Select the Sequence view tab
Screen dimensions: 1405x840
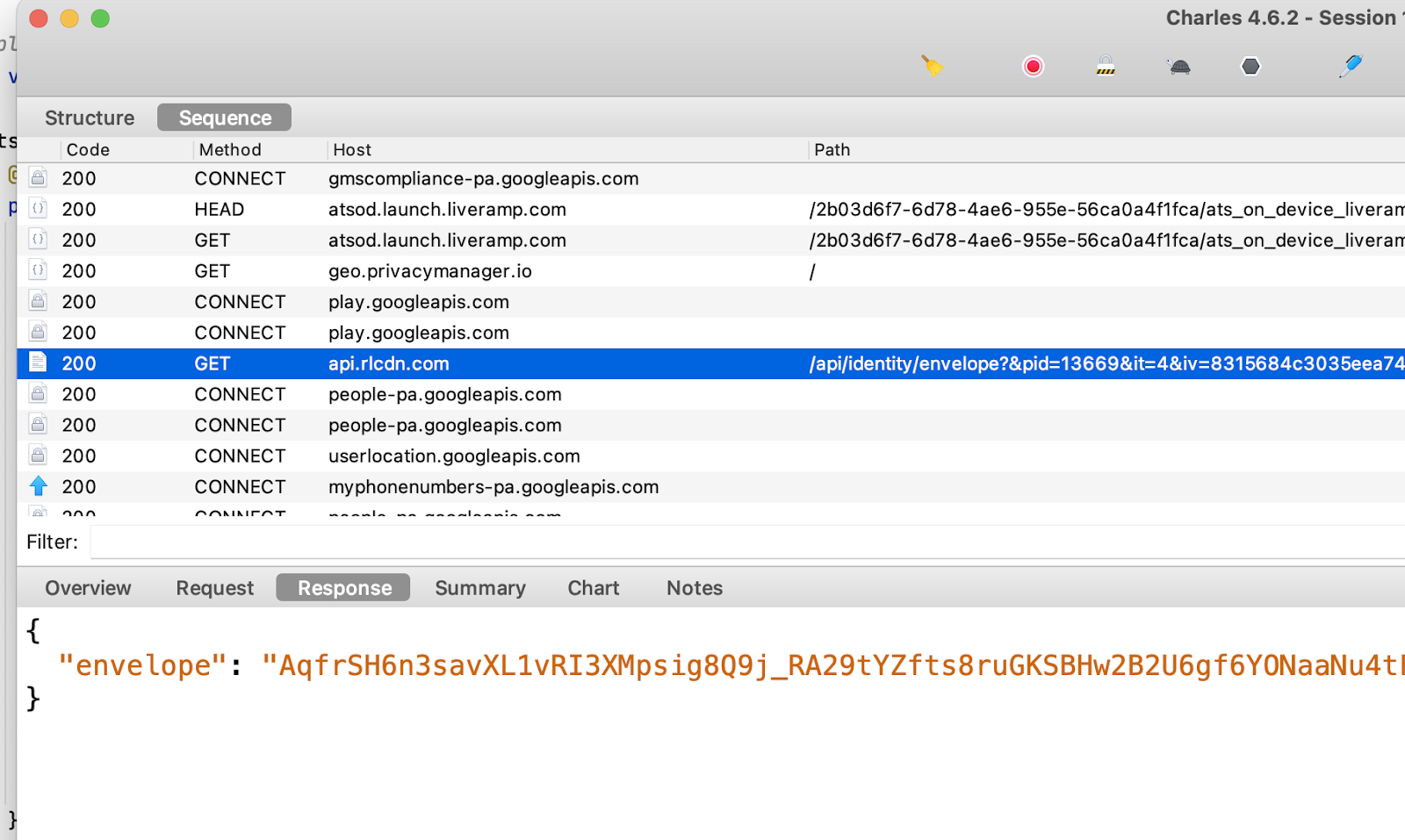click(225, 118)
